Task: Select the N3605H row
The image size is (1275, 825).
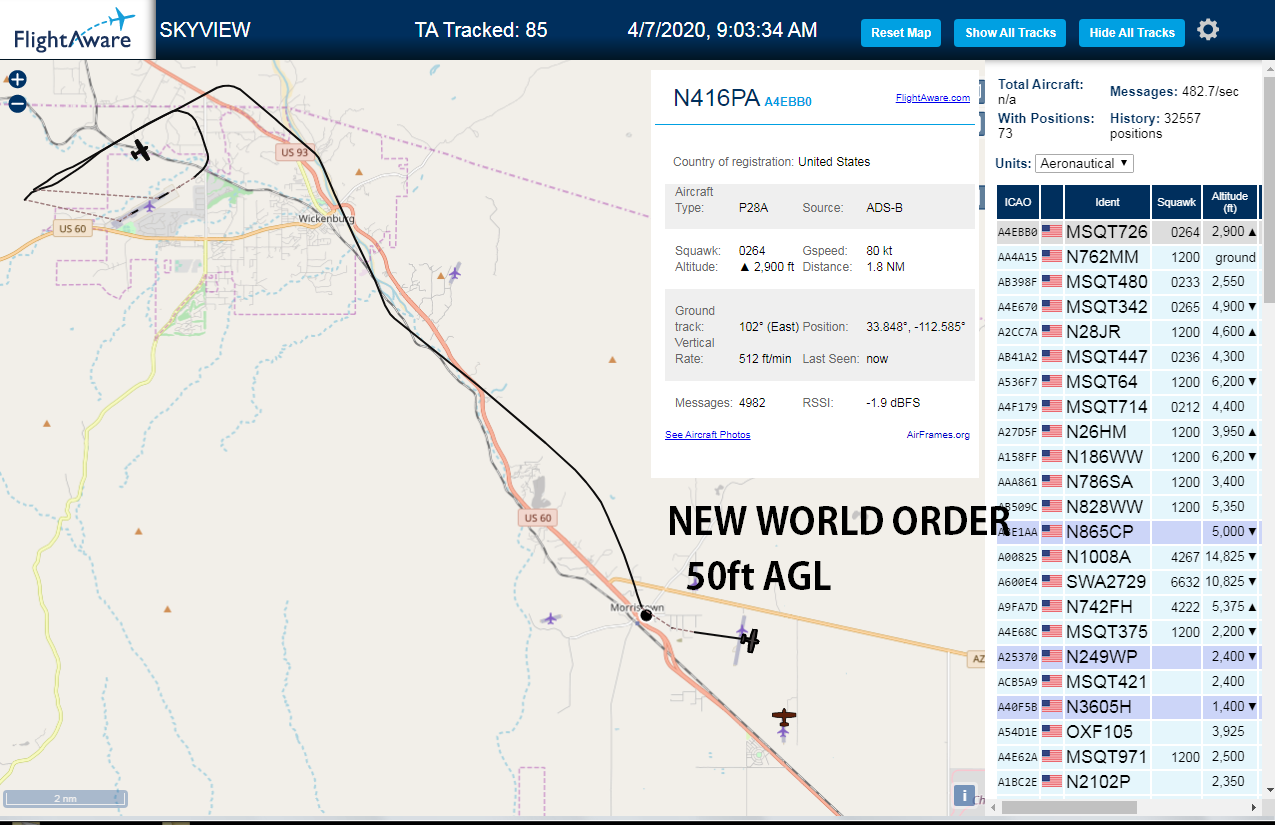Action: coord(1127,707)
